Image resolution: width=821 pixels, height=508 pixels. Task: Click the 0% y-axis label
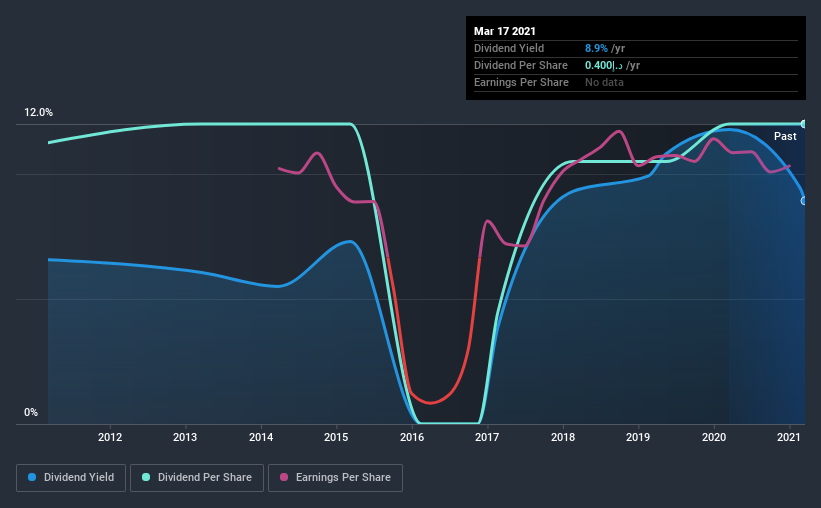(x=31, y=413)
